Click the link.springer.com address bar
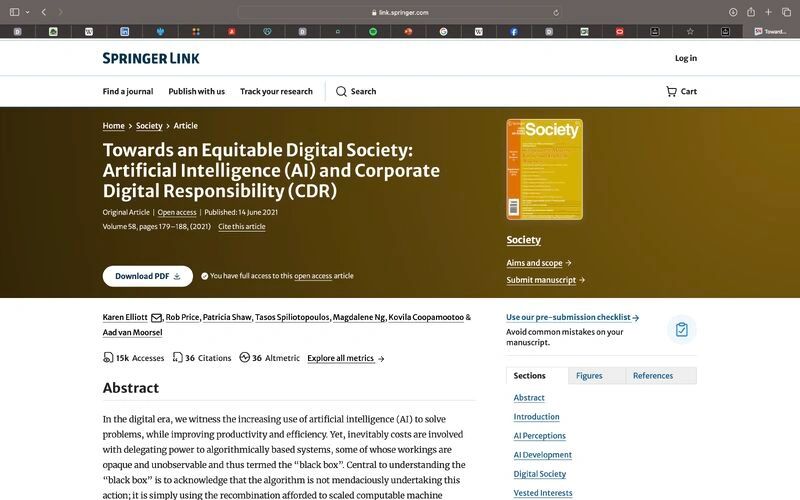Image resolution: width=800 pixels, height=500 pixels. pos(400,12)
